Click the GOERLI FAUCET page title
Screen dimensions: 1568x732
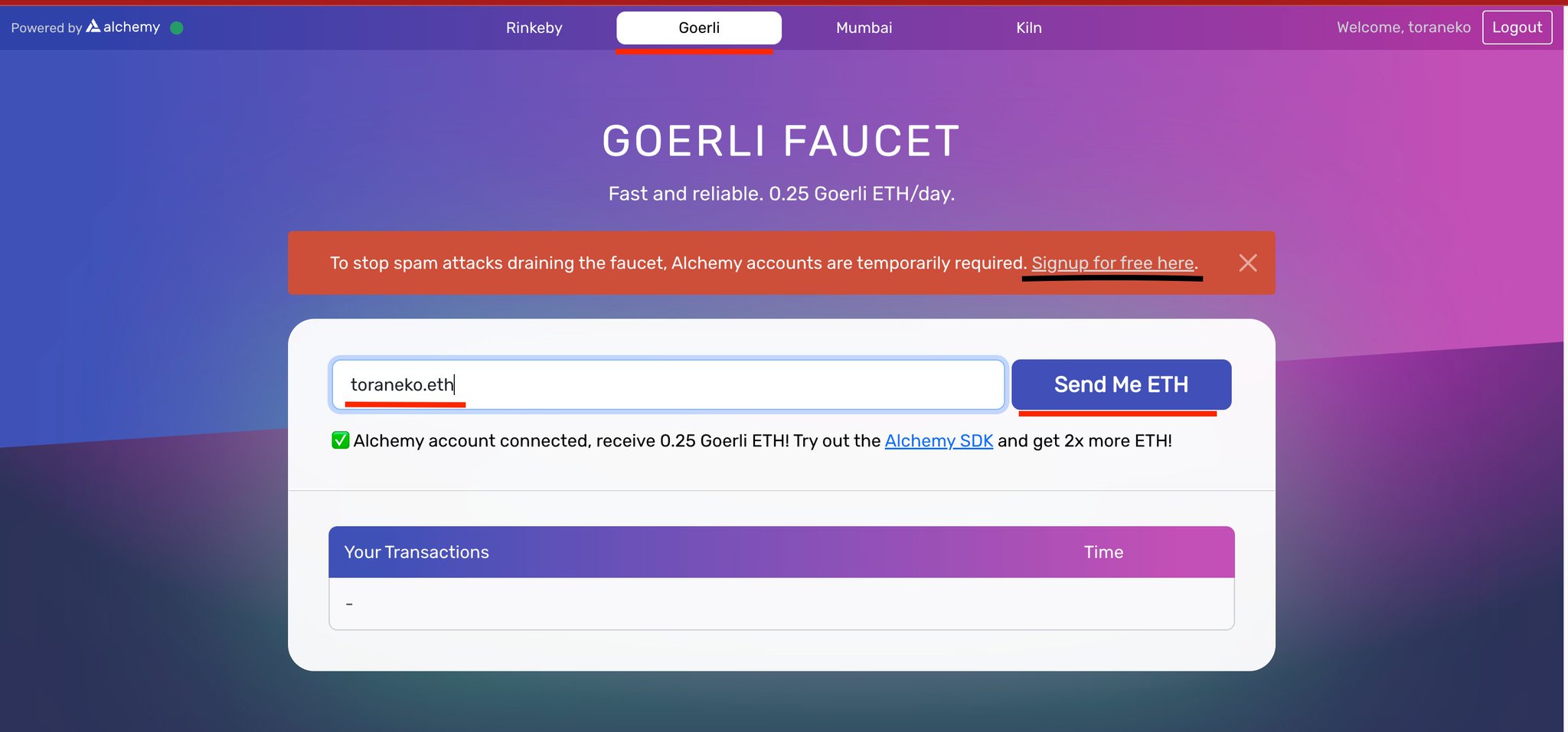click(x=780, y=141)
